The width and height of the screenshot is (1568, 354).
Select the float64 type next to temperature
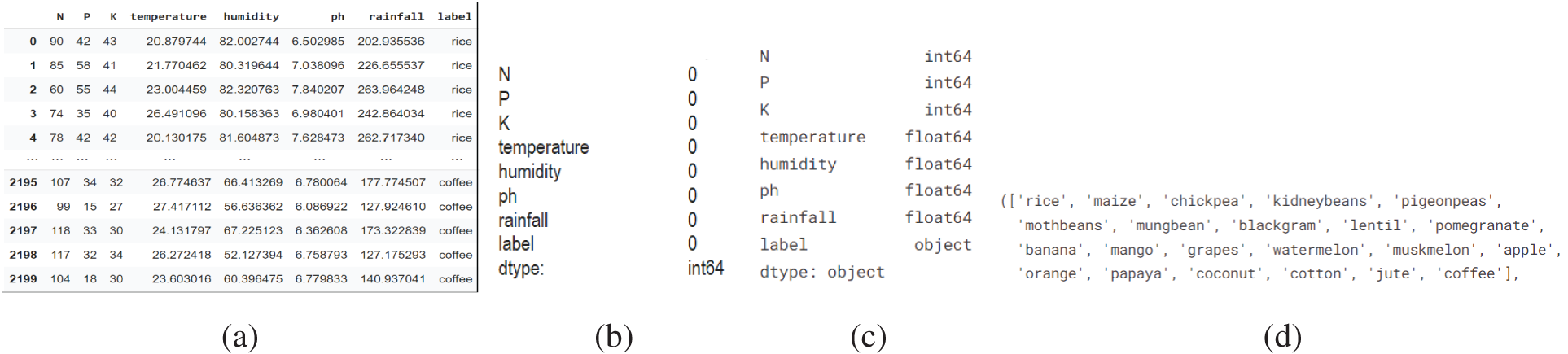[938, 137]
